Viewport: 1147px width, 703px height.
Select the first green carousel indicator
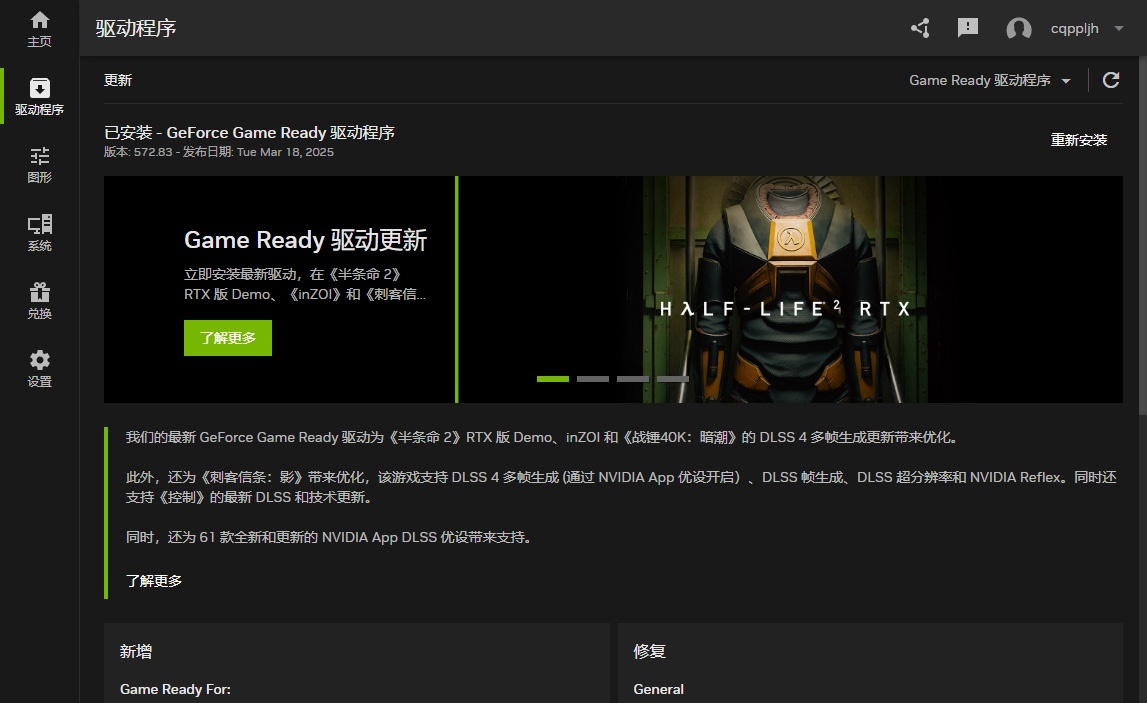553,379
